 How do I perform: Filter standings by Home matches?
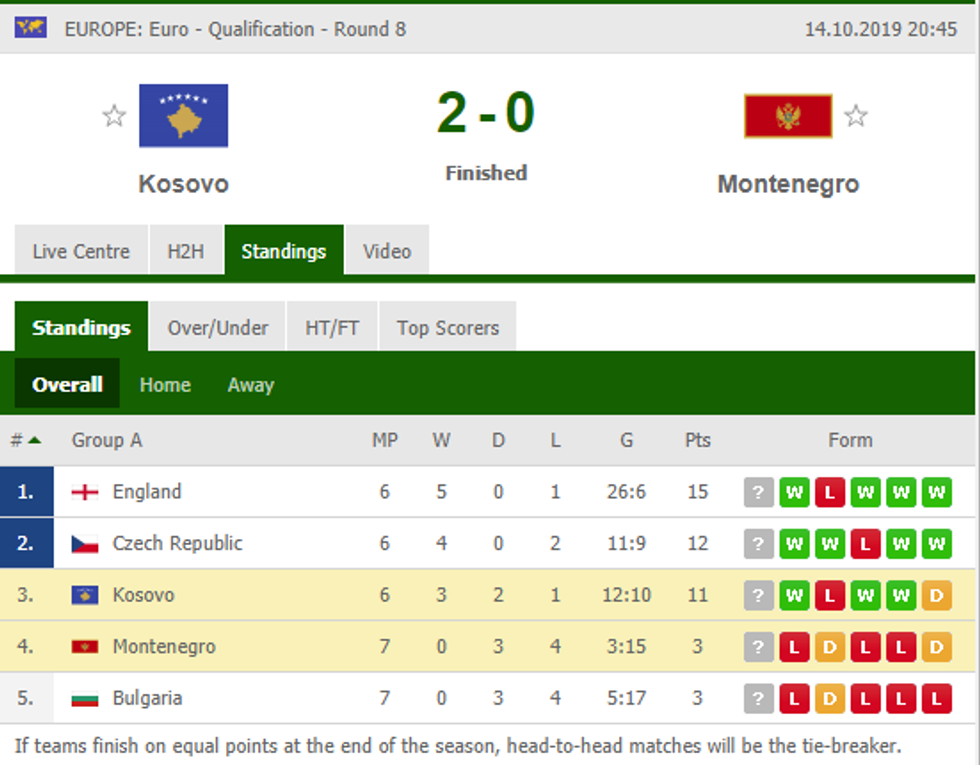click(165, 385)
